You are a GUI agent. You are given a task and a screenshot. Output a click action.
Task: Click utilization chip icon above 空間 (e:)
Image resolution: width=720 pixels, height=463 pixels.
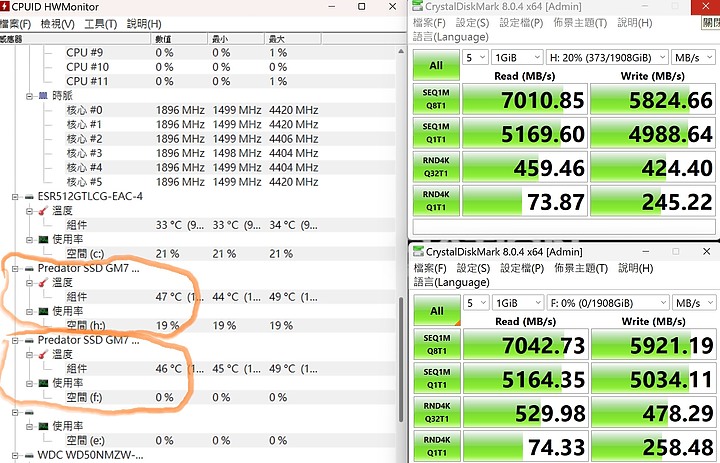[x=43, y=426]
